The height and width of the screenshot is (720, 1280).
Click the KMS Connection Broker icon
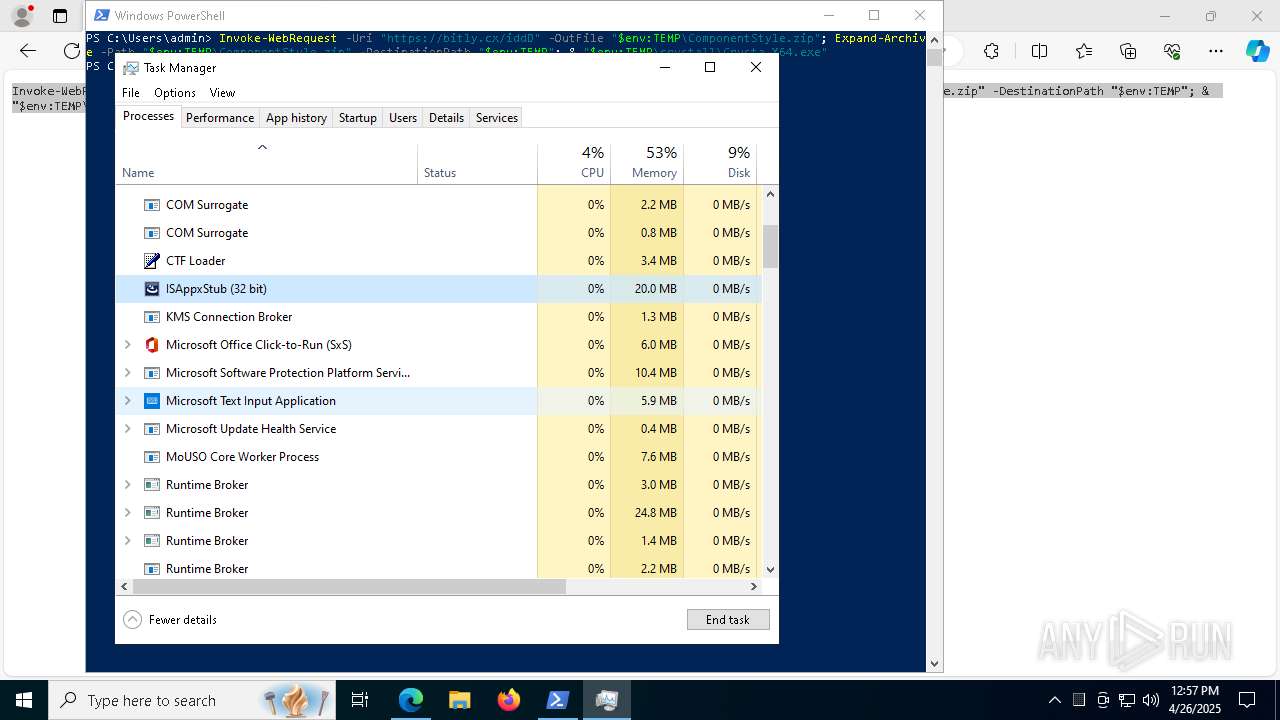(152, 317)
